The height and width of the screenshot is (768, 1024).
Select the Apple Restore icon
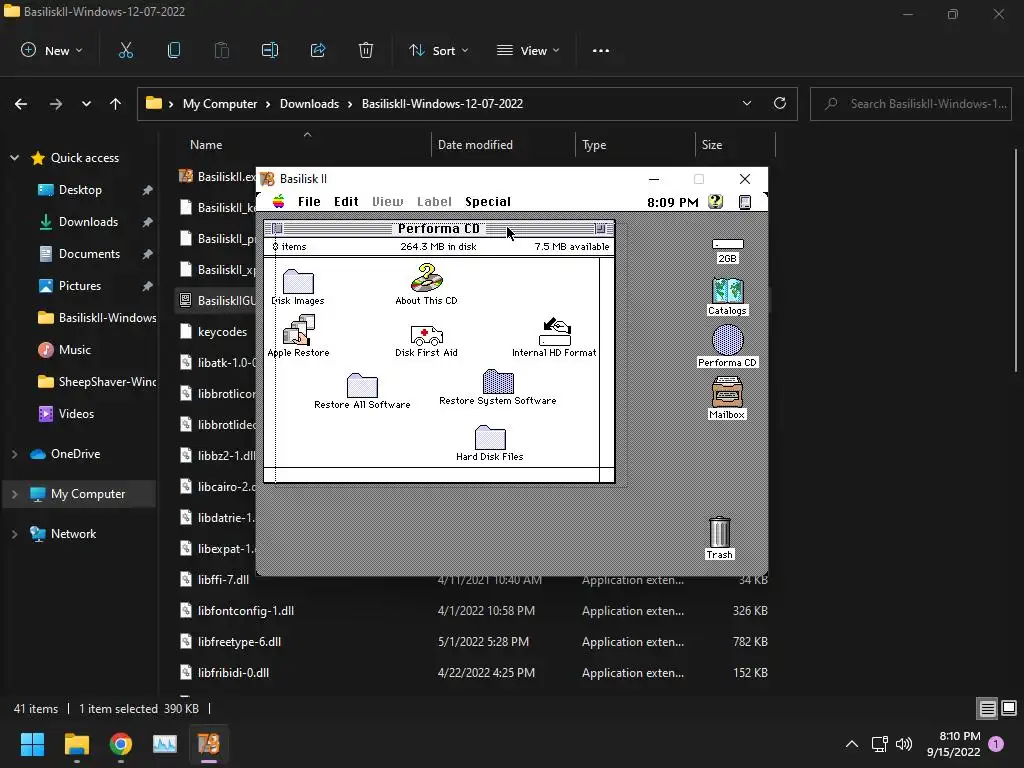298,330
